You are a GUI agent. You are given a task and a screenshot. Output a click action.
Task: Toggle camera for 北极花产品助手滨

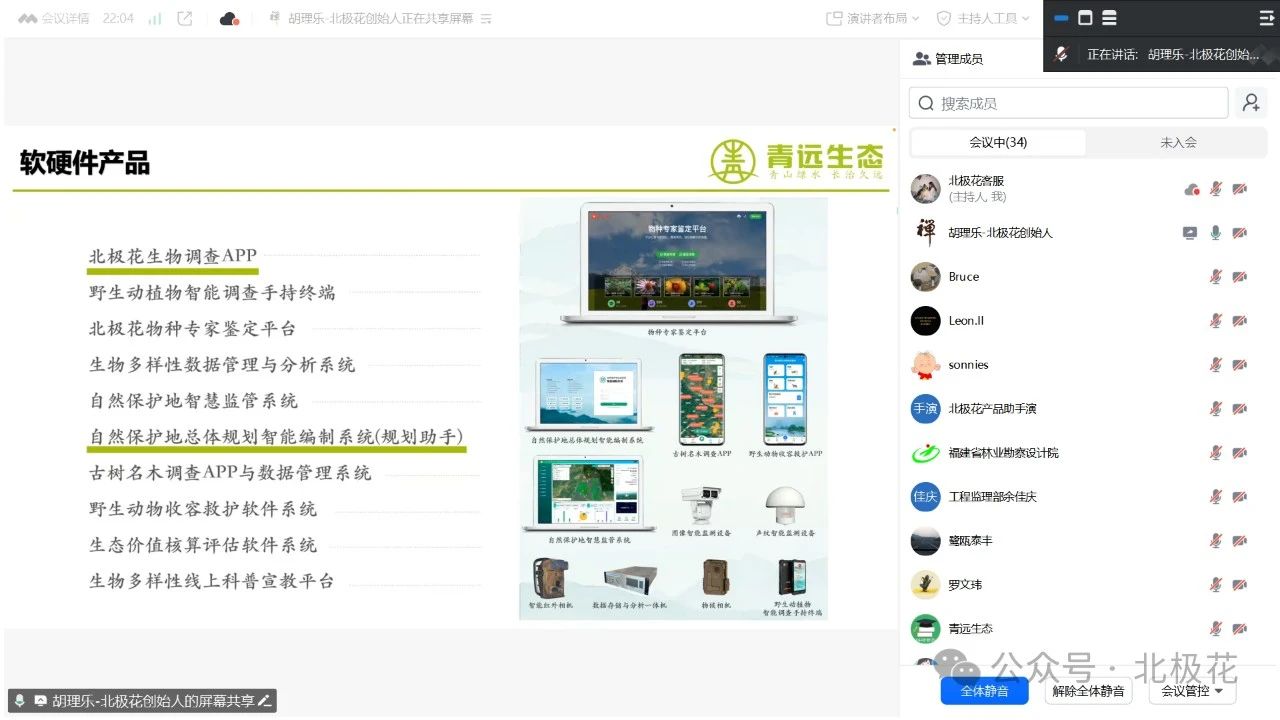tap(1240, 409)
